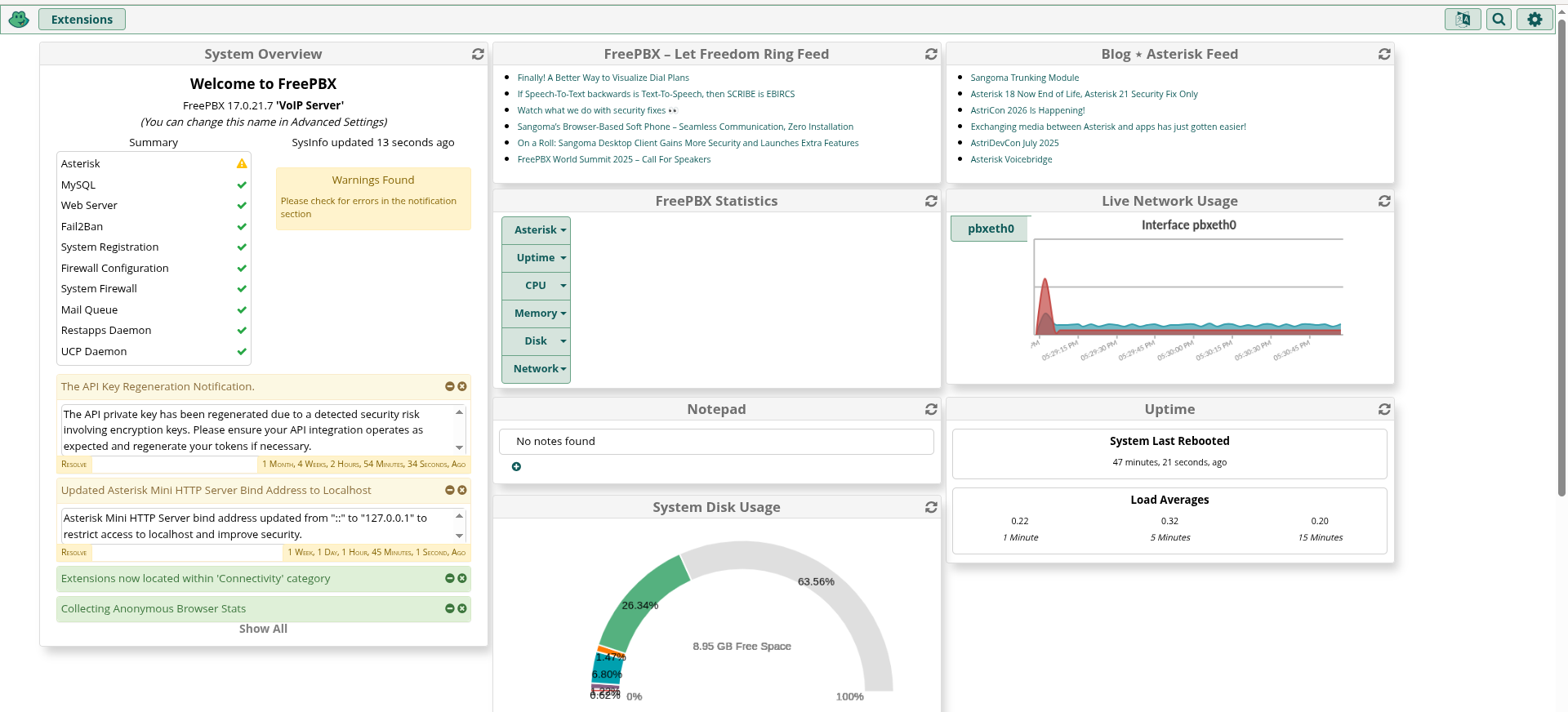Image resolution: width=1568 pixels, height=712 pixels.
Task: Open the Extensions menu
Action: pyautogui.click(x=82, y=20)
